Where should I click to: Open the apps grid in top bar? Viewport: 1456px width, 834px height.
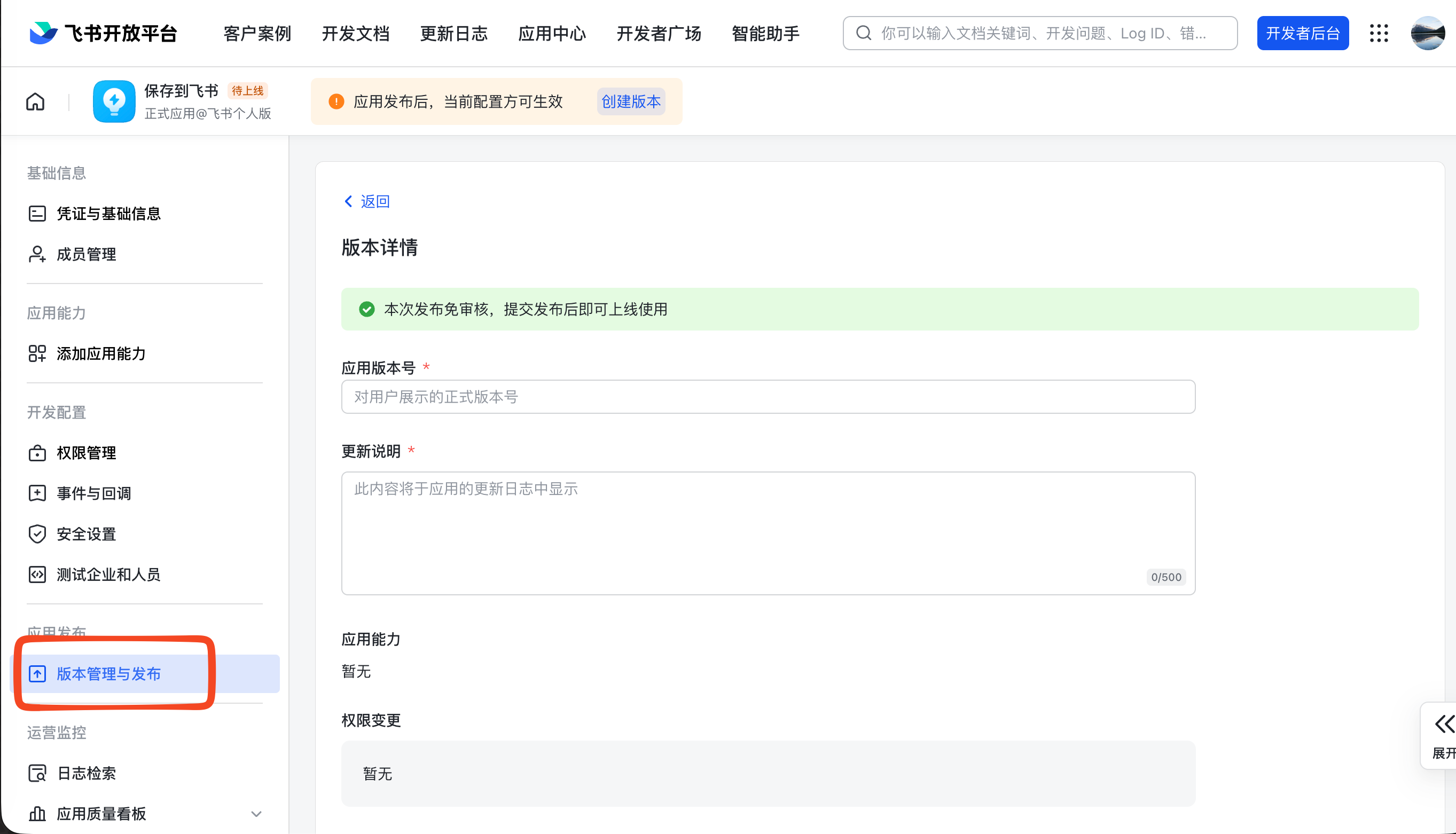coord(1380,33)
